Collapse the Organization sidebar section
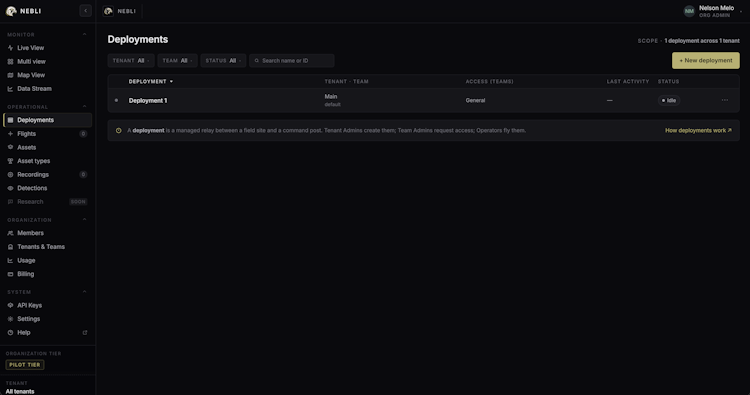This screenshot has width=750, height=395. (85, 219)
